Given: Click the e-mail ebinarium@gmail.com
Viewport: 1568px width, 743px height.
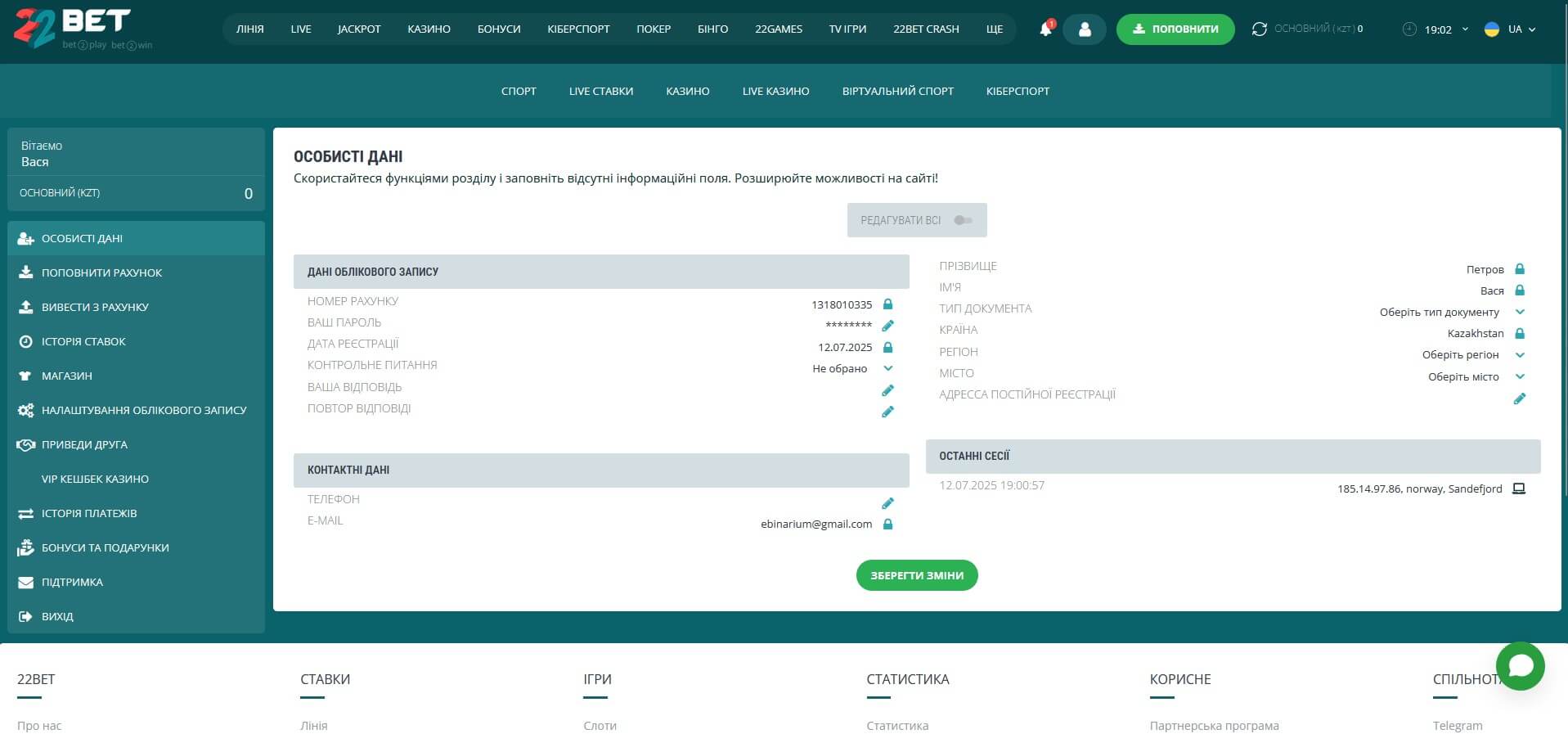Looking at the screenshot, I should [816, 524].
